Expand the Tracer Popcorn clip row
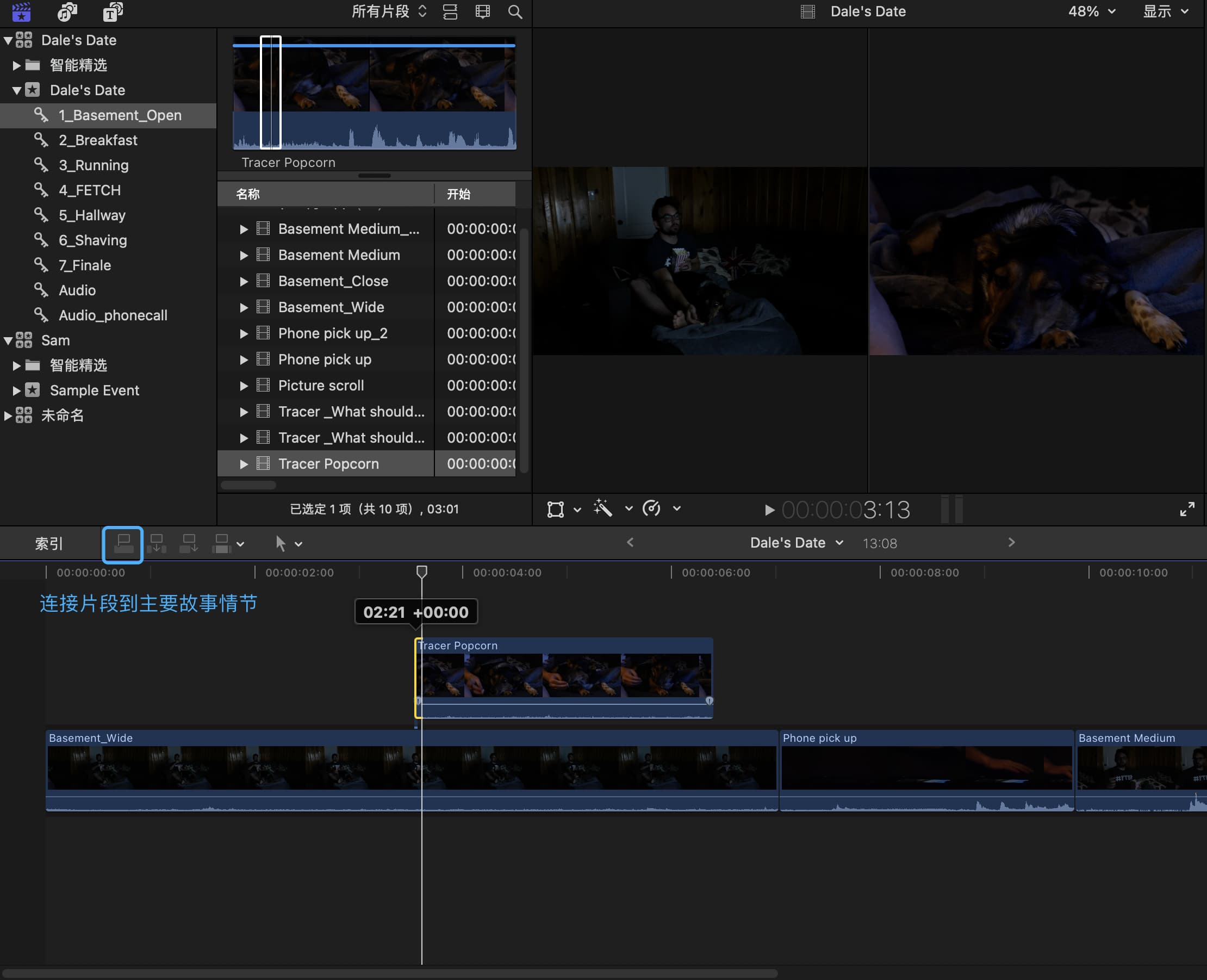 (244, 464)
